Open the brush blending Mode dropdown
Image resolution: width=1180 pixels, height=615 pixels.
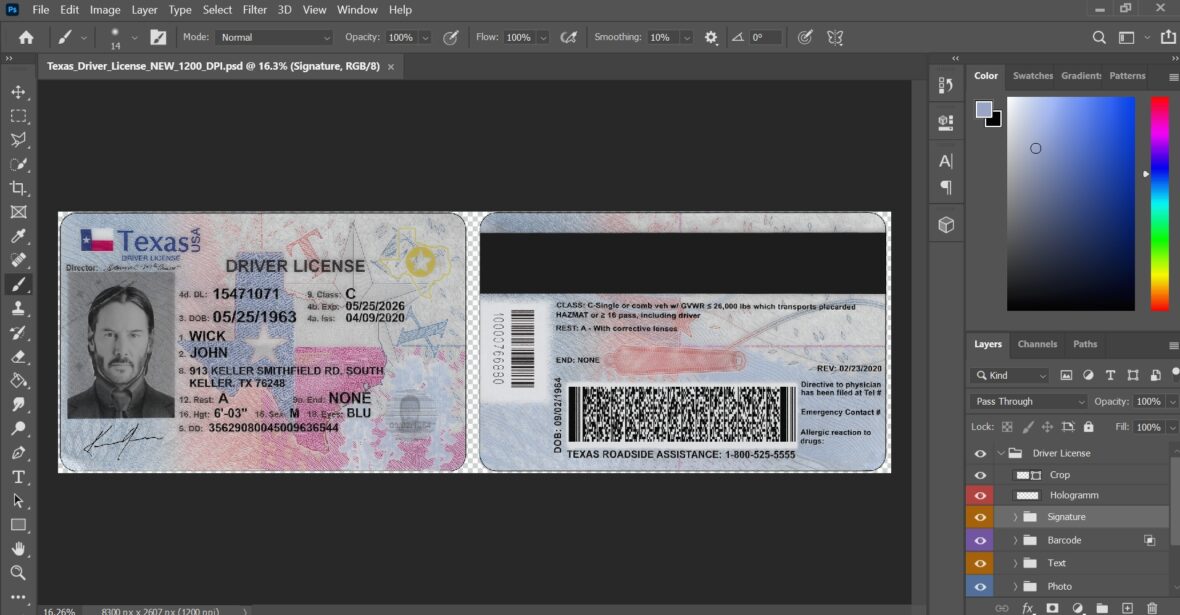[274, 36]
